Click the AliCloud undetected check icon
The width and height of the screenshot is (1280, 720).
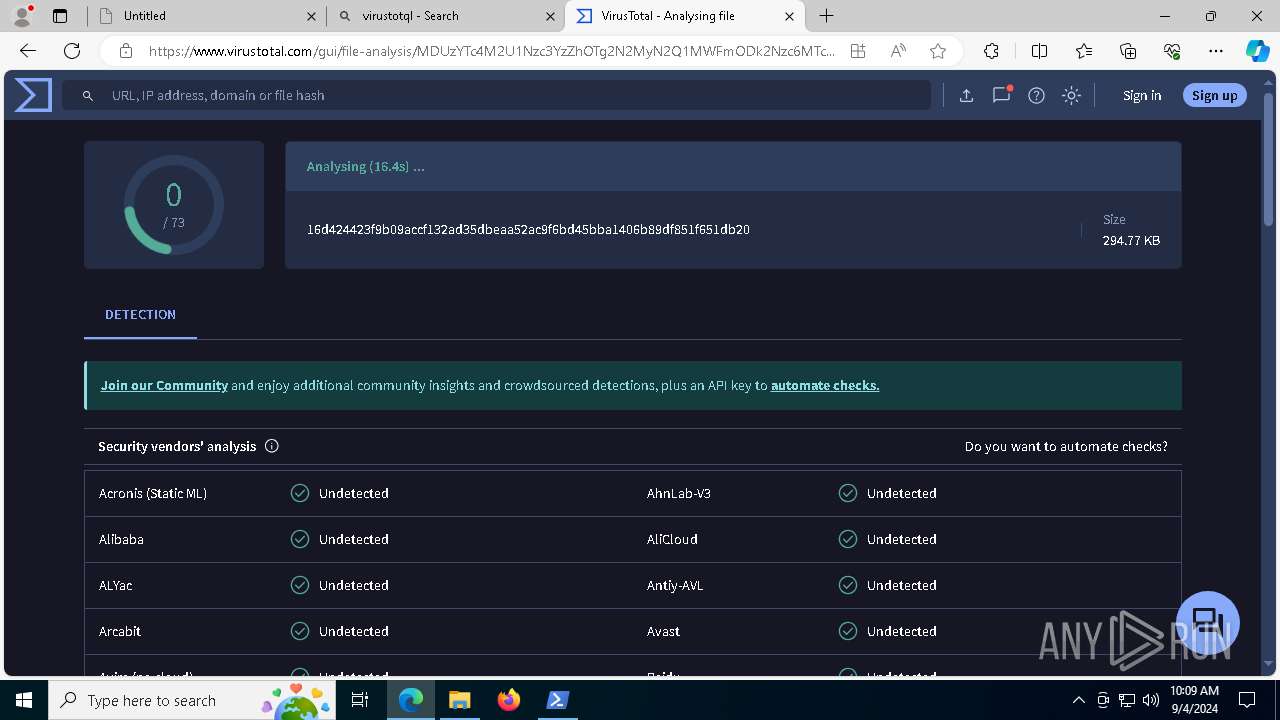(848, 539)
